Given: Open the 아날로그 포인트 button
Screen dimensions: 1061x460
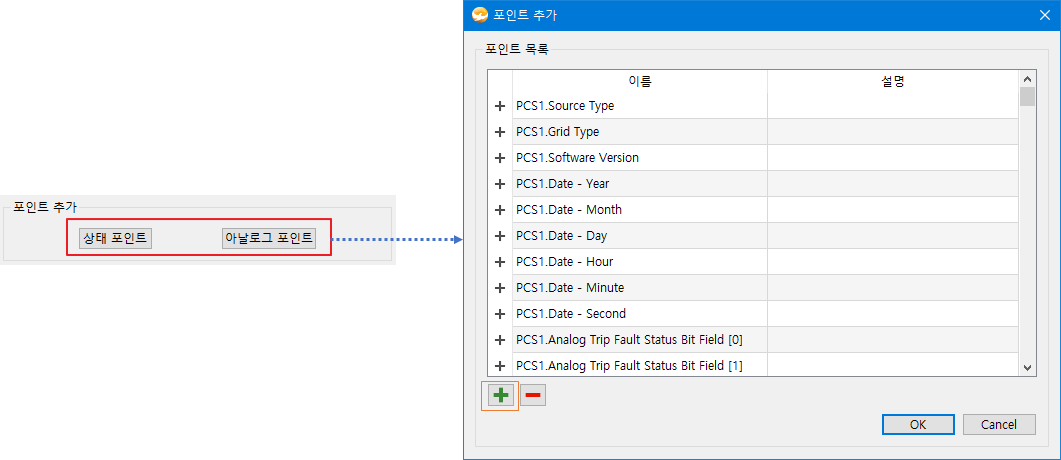Looking at the screenshot, I should 269,238.
